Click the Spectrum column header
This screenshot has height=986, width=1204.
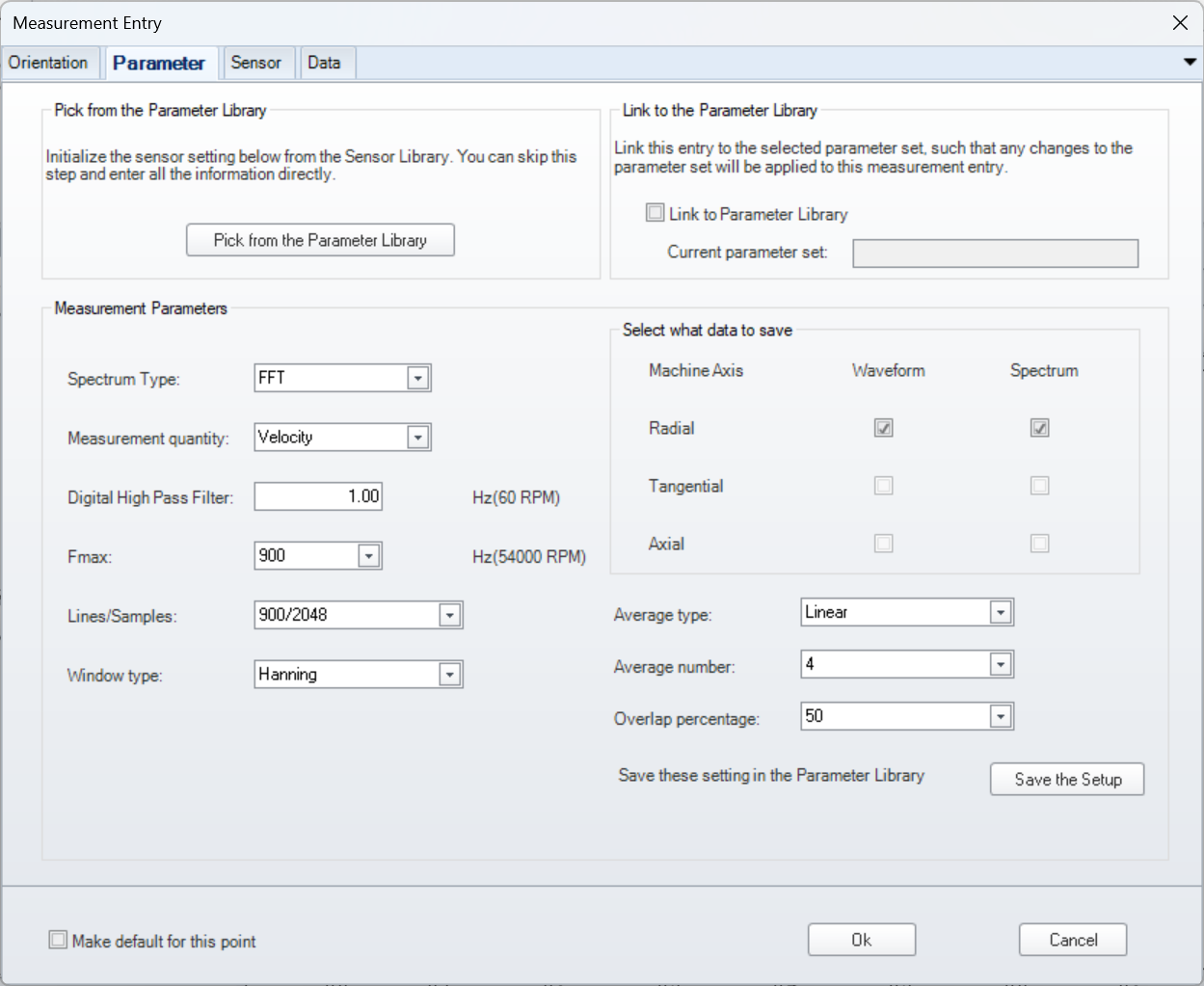[x=1044, y=371]
